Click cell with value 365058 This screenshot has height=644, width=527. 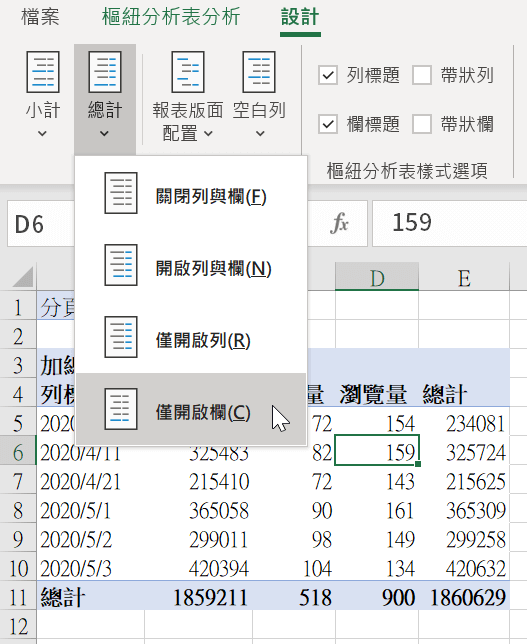[x=198, y=509]
